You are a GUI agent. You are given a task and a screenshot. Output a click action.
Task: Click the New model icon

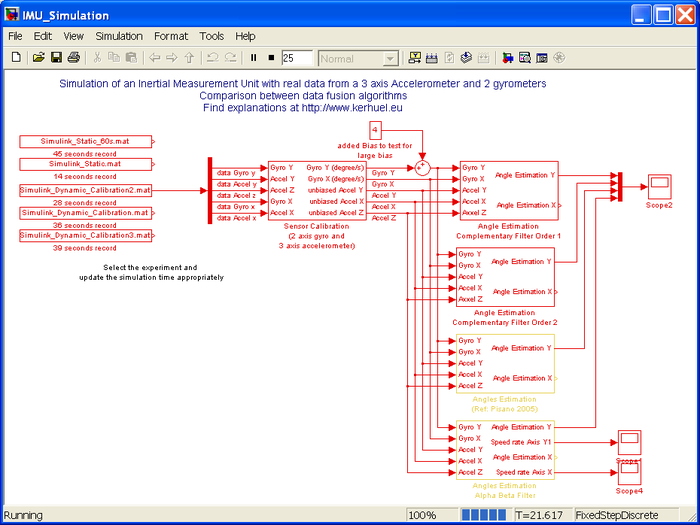tap(16, 58)
